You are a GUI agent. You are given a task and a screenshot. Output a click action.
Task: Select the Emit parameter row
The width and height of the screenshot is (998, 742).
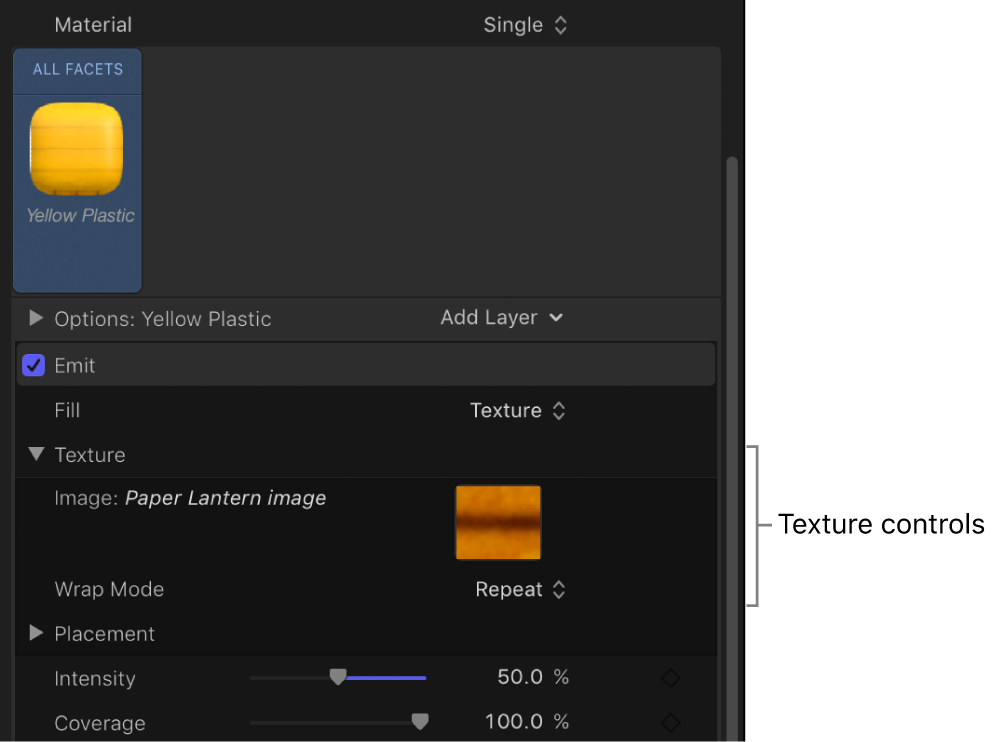click(x=300, y=365)
